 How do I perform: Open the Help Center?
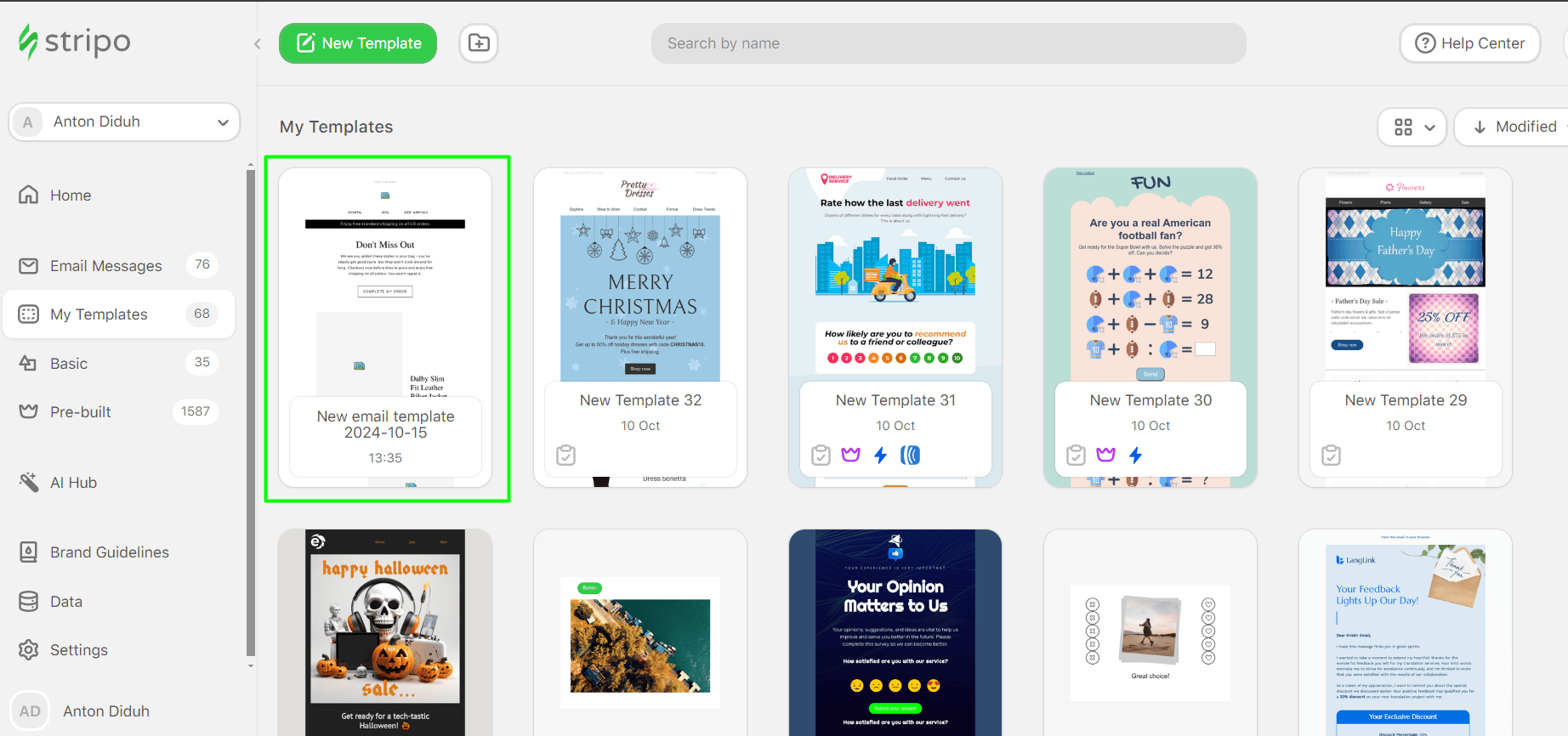pos(1469,43)
